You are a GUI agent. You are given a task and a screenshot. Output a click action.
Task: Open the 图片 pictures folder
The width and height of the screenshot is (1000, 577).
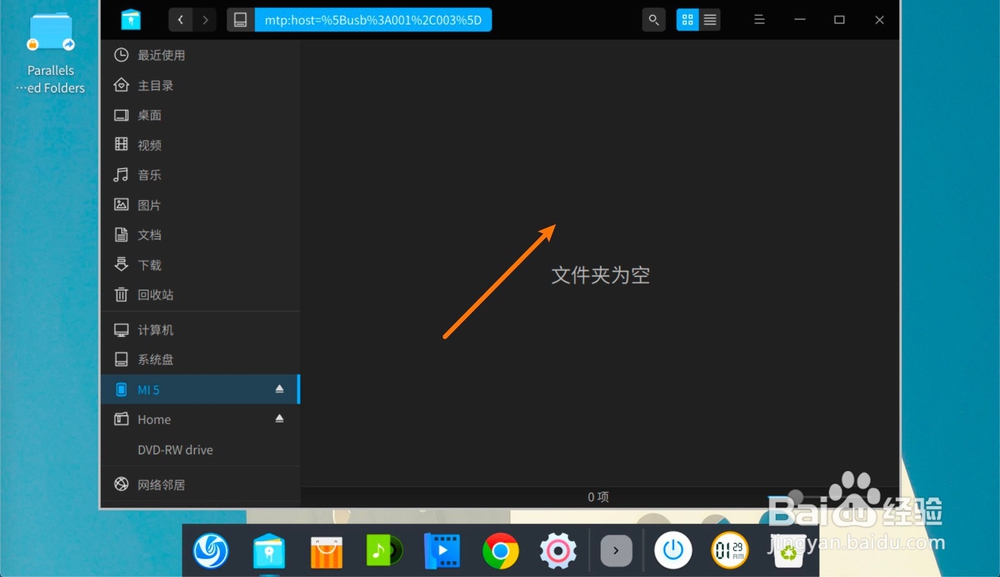tap(200, 205)
